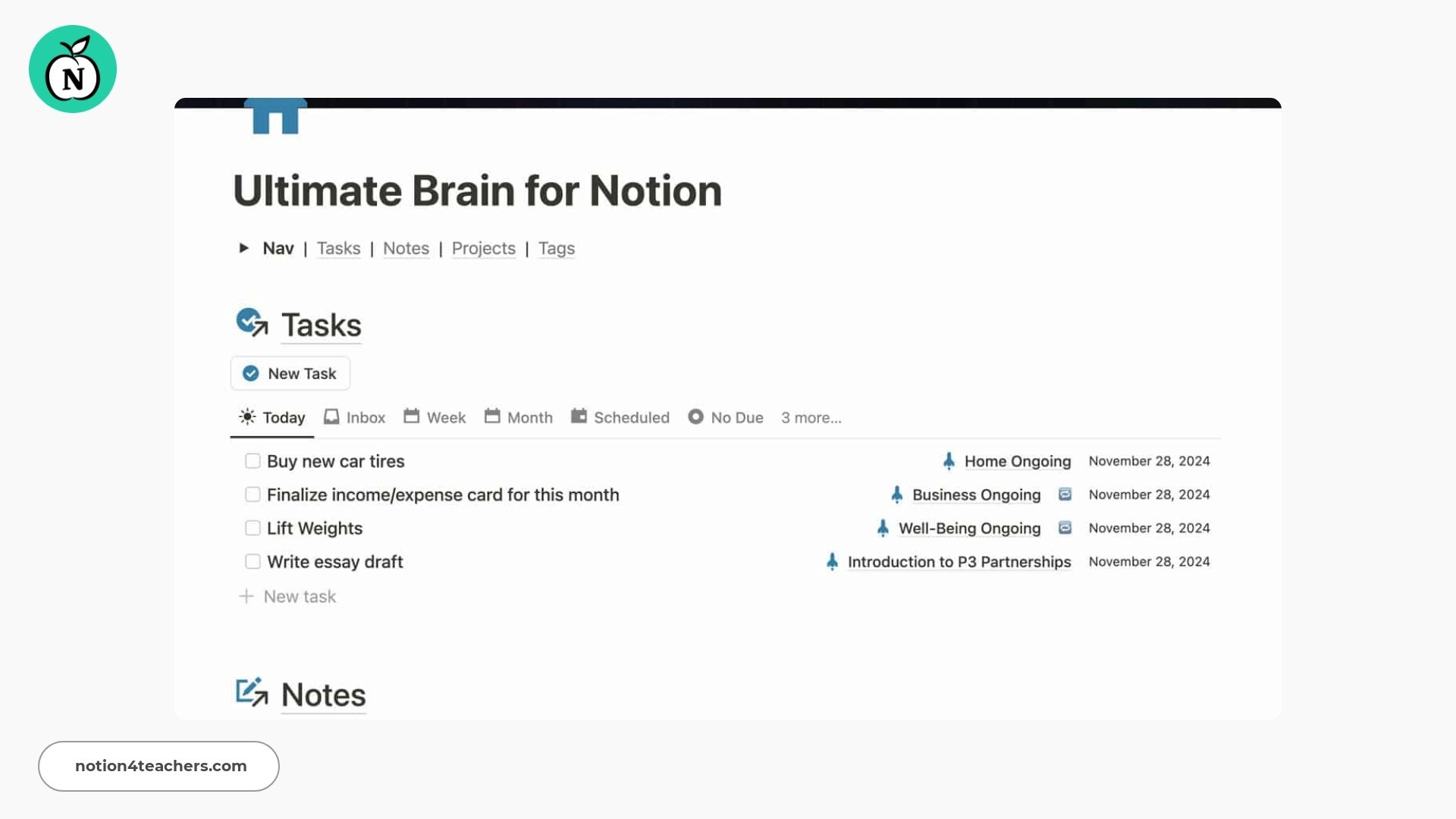Toggle checkbox for Lift Weights
This screenshot has height=819, width=1456.
[x=252, y=528]
